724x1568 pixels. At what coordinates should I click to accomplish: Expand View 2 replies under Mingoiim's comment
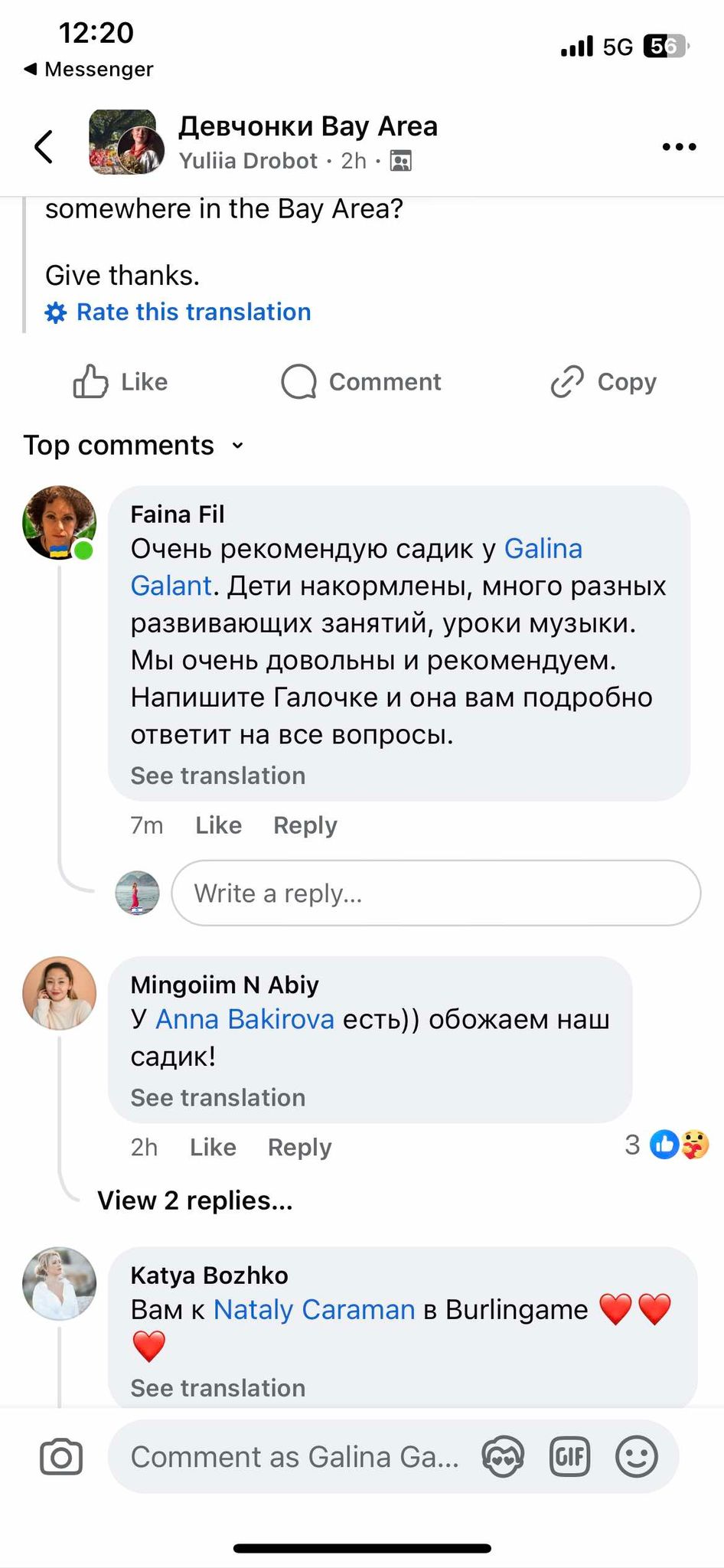coord(195,1200)
